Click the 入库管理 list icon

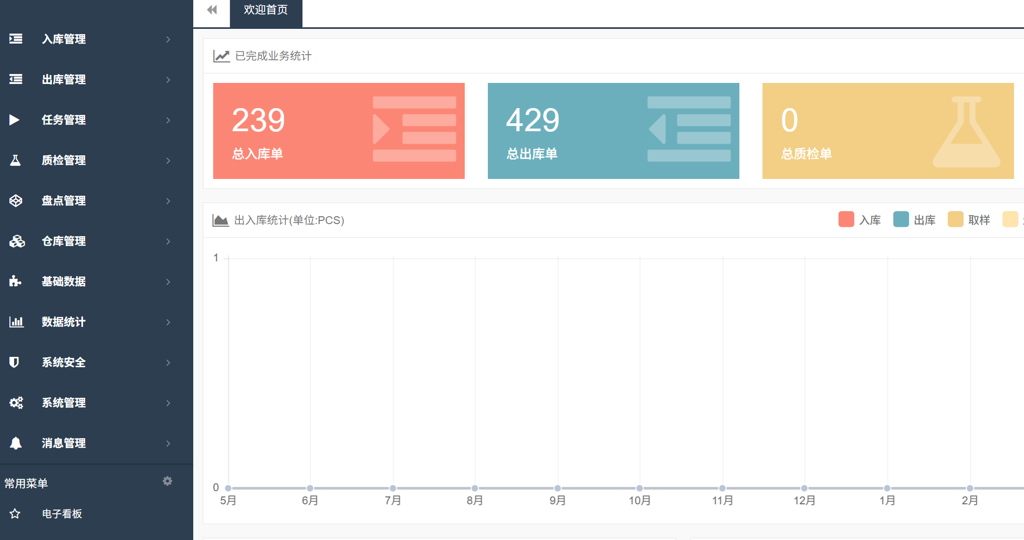(x=16, y=39)
